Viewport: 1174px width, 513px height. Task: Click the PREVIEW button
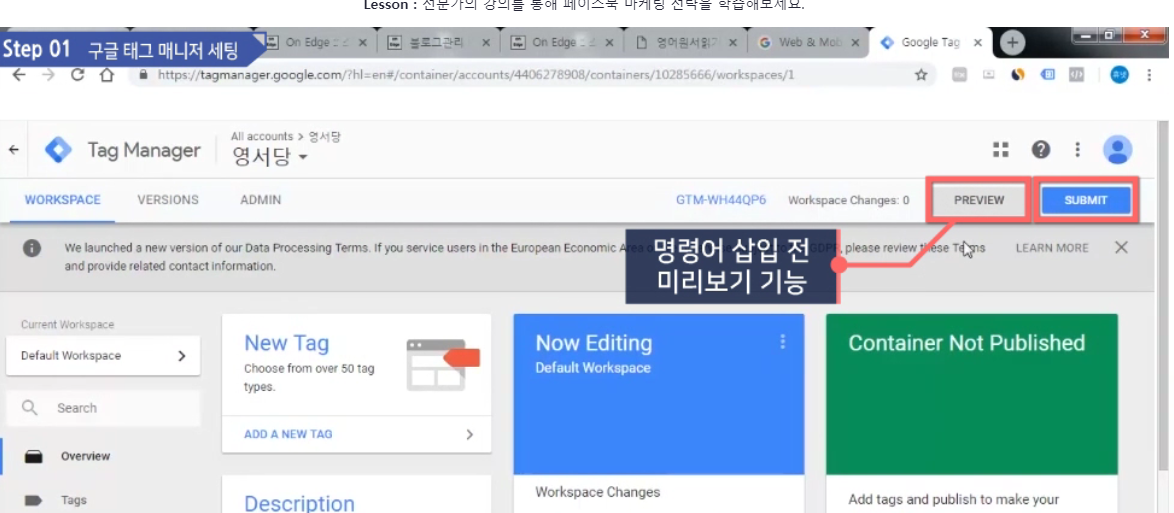[979, 200]
